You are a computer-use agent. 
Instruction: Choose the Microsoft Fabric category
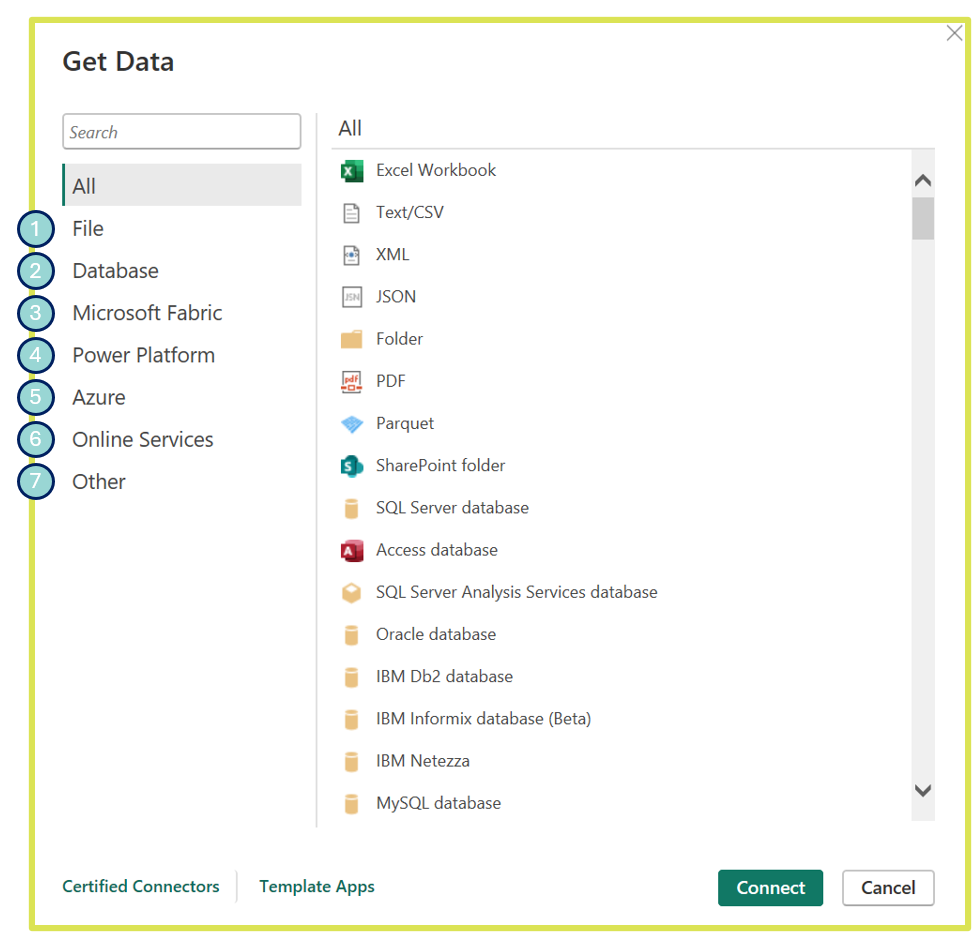(147, 313)
